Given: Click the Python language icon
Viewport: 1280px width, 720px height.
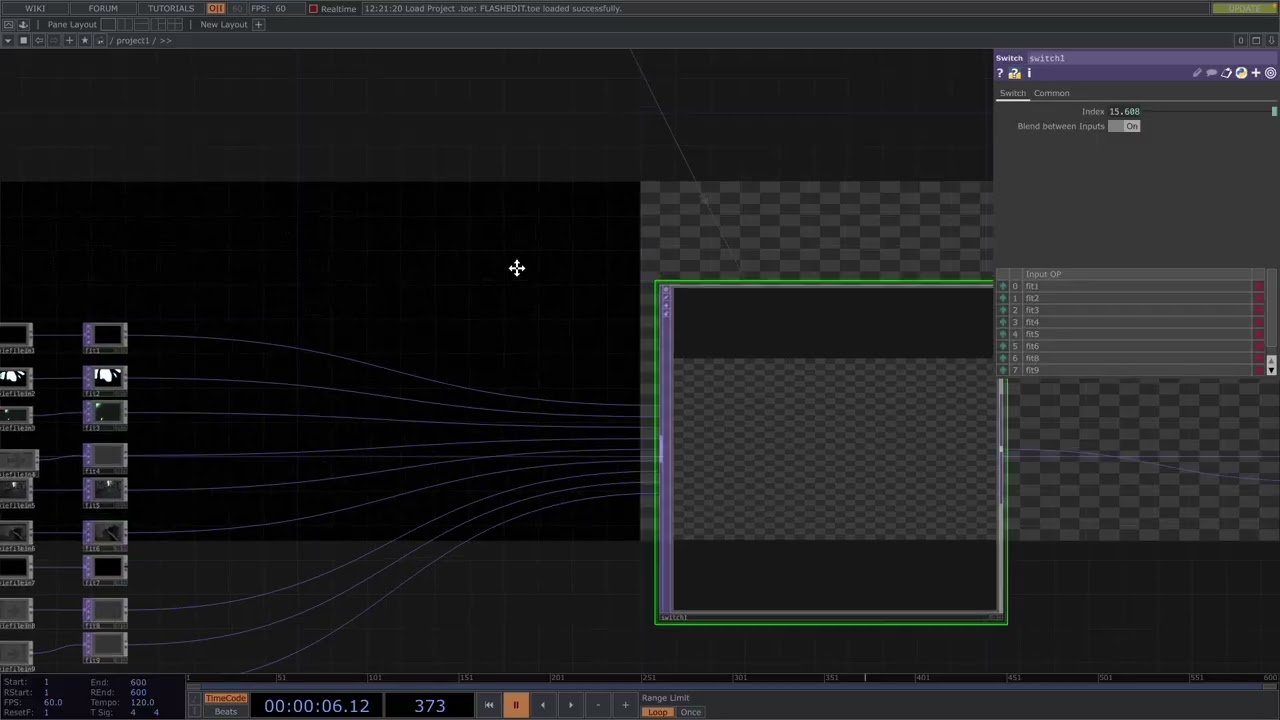Looking at the screenshot, I should coord(1241,73).
